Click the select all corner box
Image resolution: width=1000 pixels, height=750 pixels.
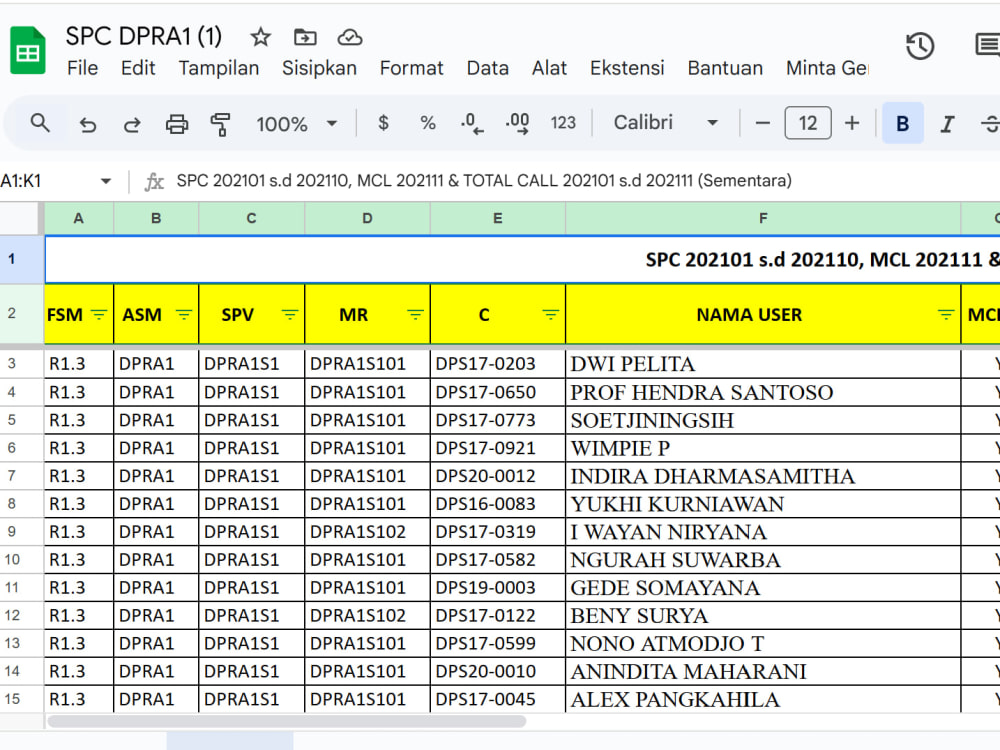(21, 219)
